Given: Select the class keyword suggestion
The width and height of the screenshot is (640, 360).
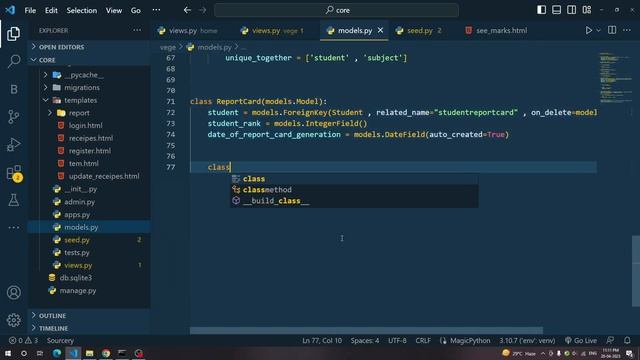Looking at the screenshot, I should click(354, 179).
